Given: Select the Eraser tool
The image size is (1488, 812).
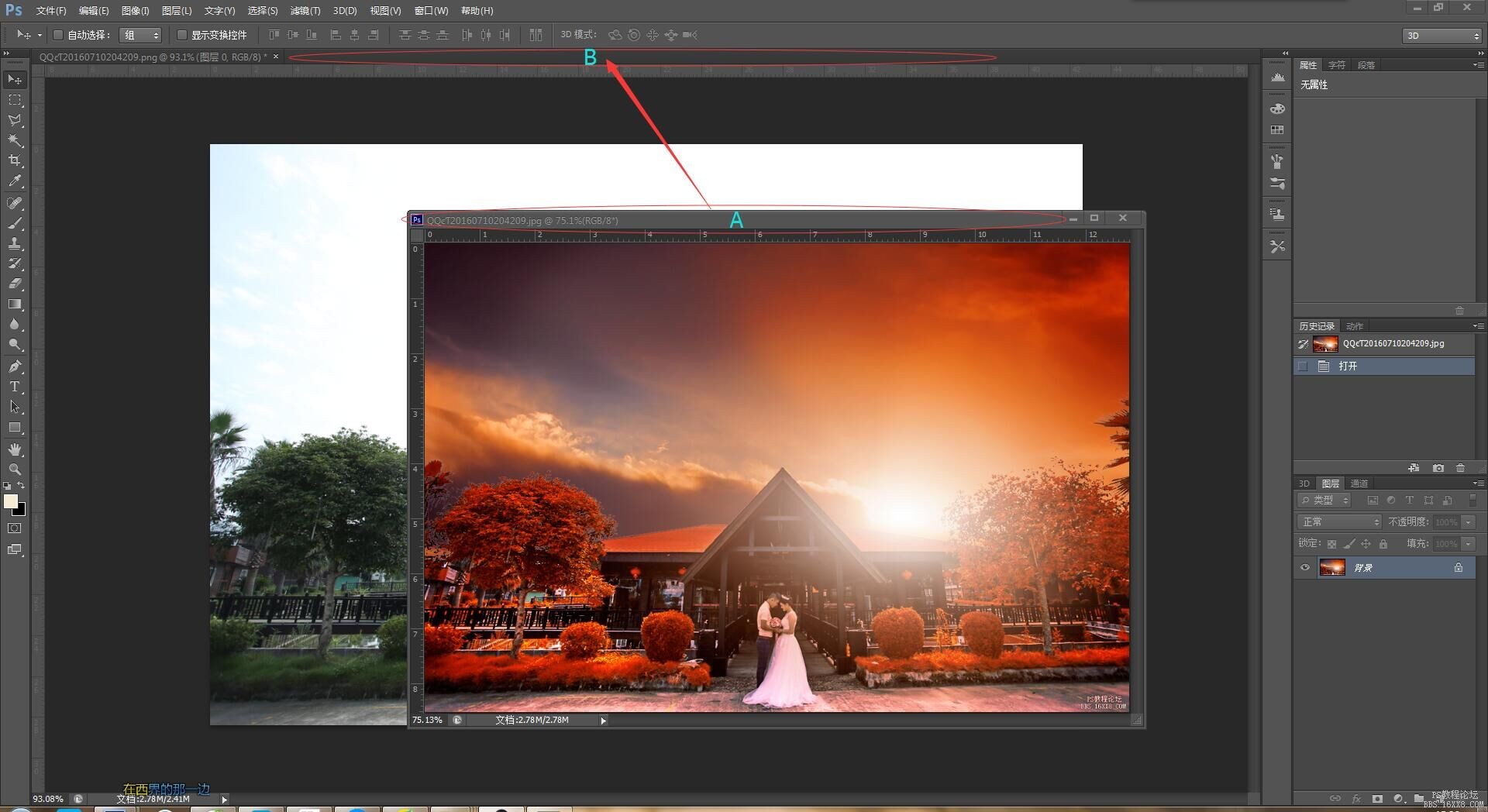Looking at the screenshot, I should (15, 284).
